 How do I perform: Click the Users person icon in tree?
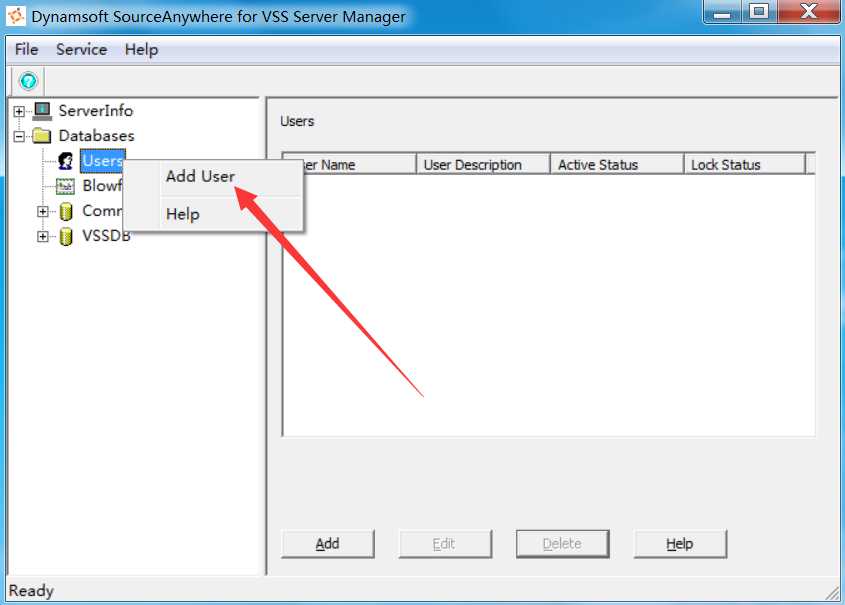66,161
